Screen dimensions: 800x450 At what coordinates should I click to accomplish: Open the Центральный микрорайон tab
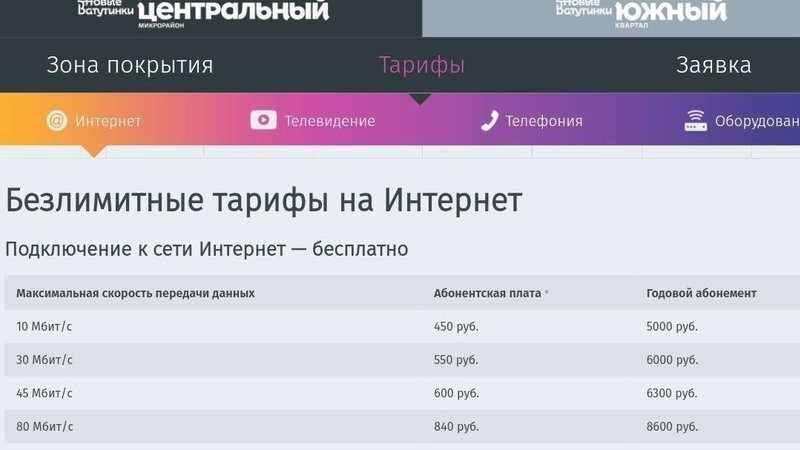211,18
